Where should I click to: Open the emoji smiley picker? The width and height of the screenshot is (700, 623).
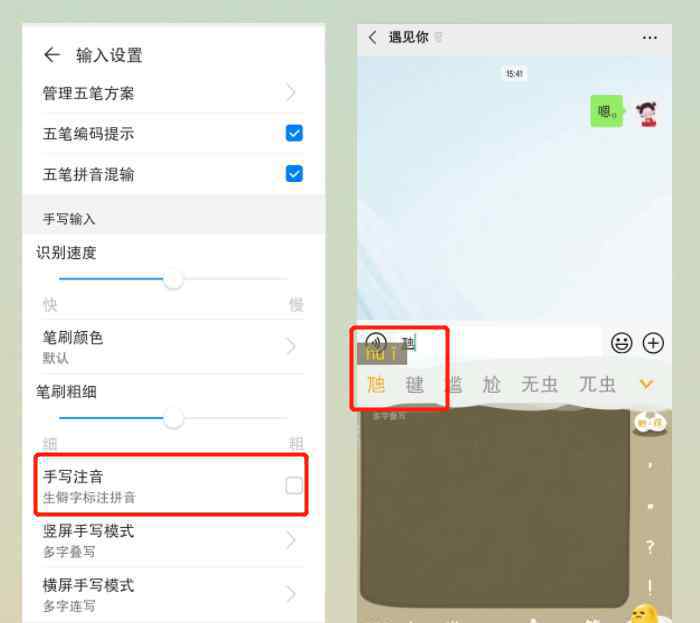pos(621,343)
